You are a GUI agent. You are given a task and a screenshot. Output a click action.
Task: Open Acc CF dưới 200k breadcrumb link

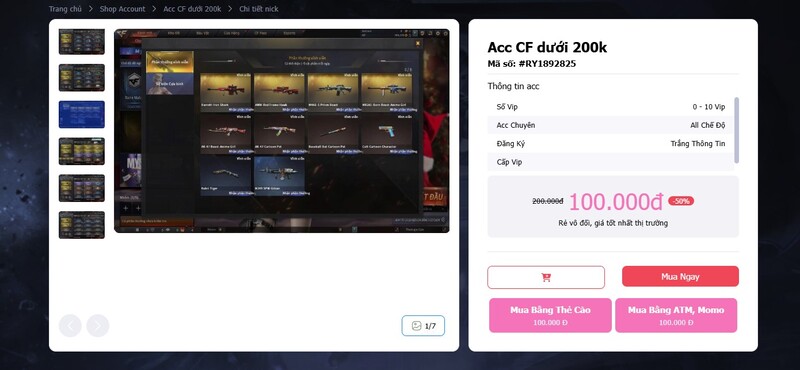coord(192,9)
